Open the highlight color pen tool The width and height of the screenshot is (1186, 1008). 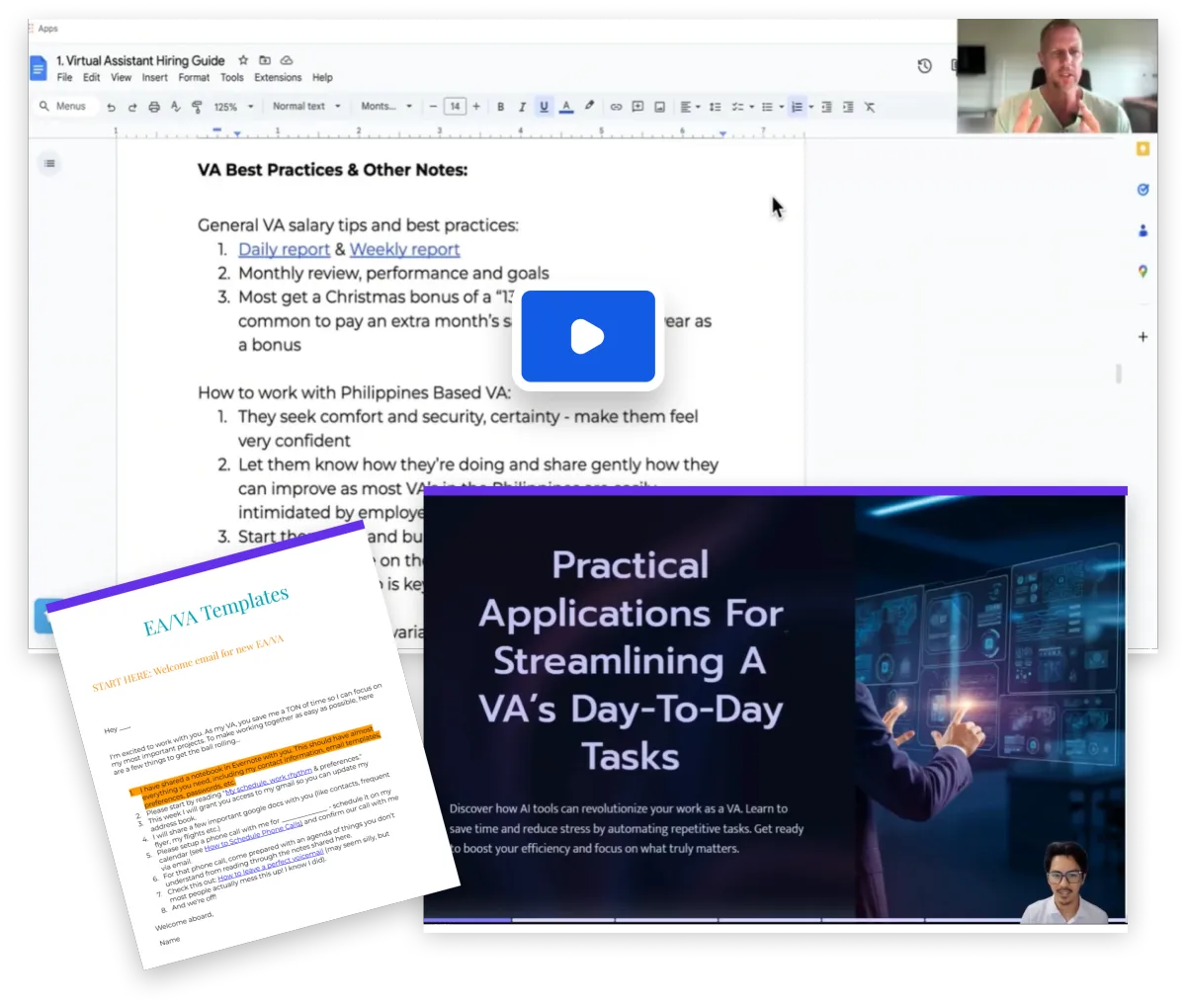[589, 106]
